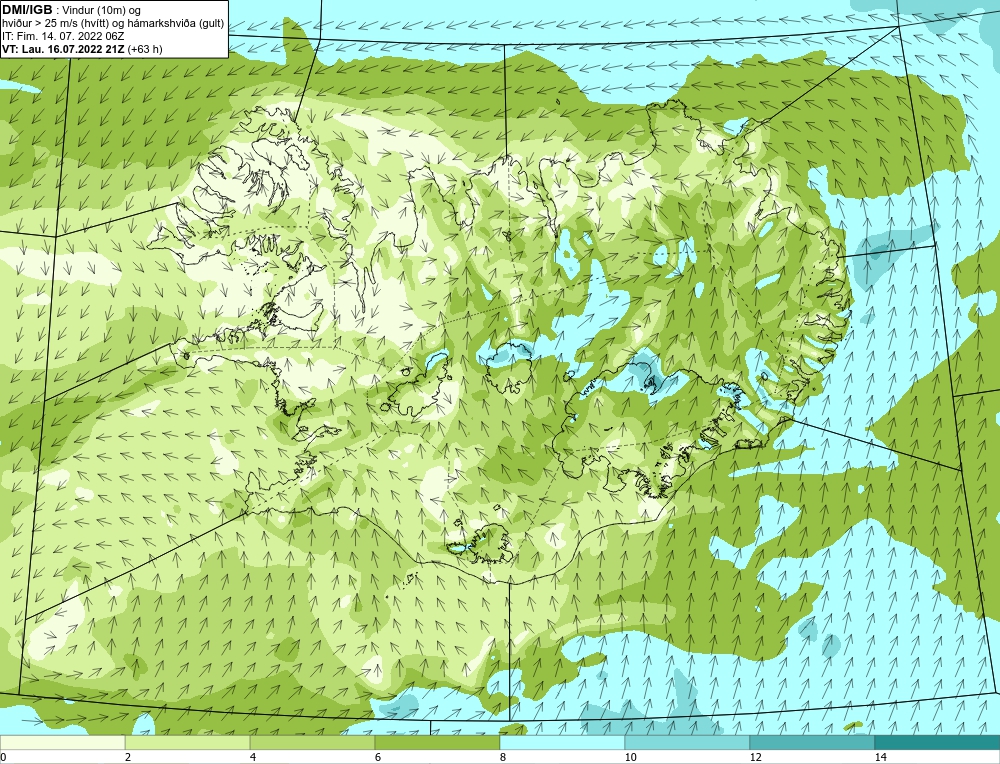Click the 4–6 m/s green legend swatch

click(312, 742)
